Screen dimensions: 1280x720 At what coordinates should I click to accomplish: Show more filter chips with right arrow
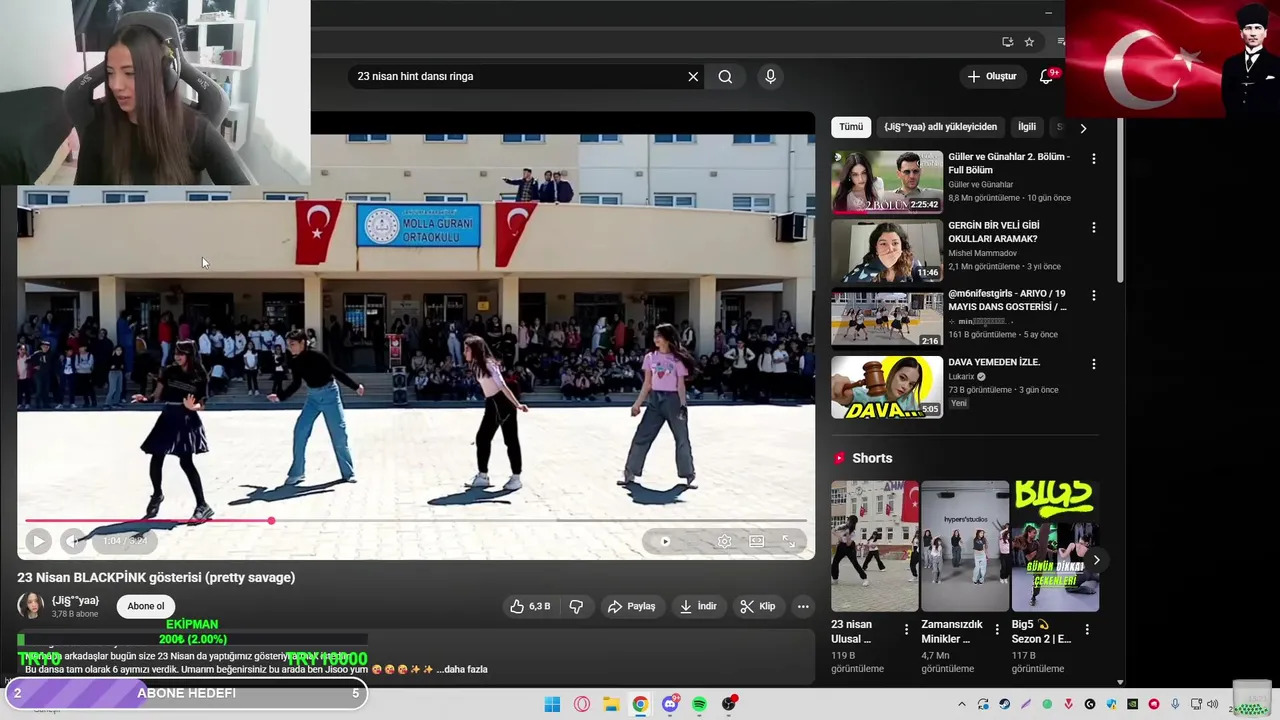(1083, 128)
